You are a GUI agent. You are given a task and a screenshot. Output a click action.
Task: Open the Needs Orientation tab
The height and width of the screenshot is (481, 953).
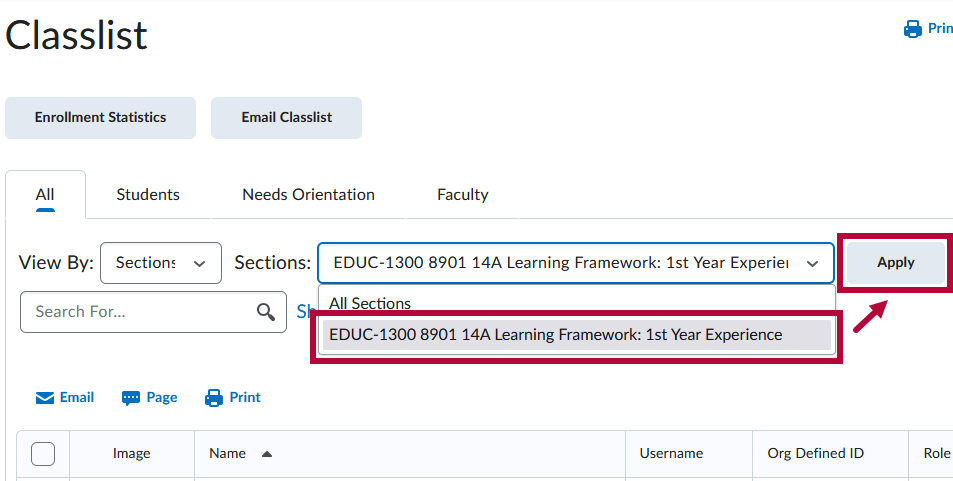[x=308, y=195]
